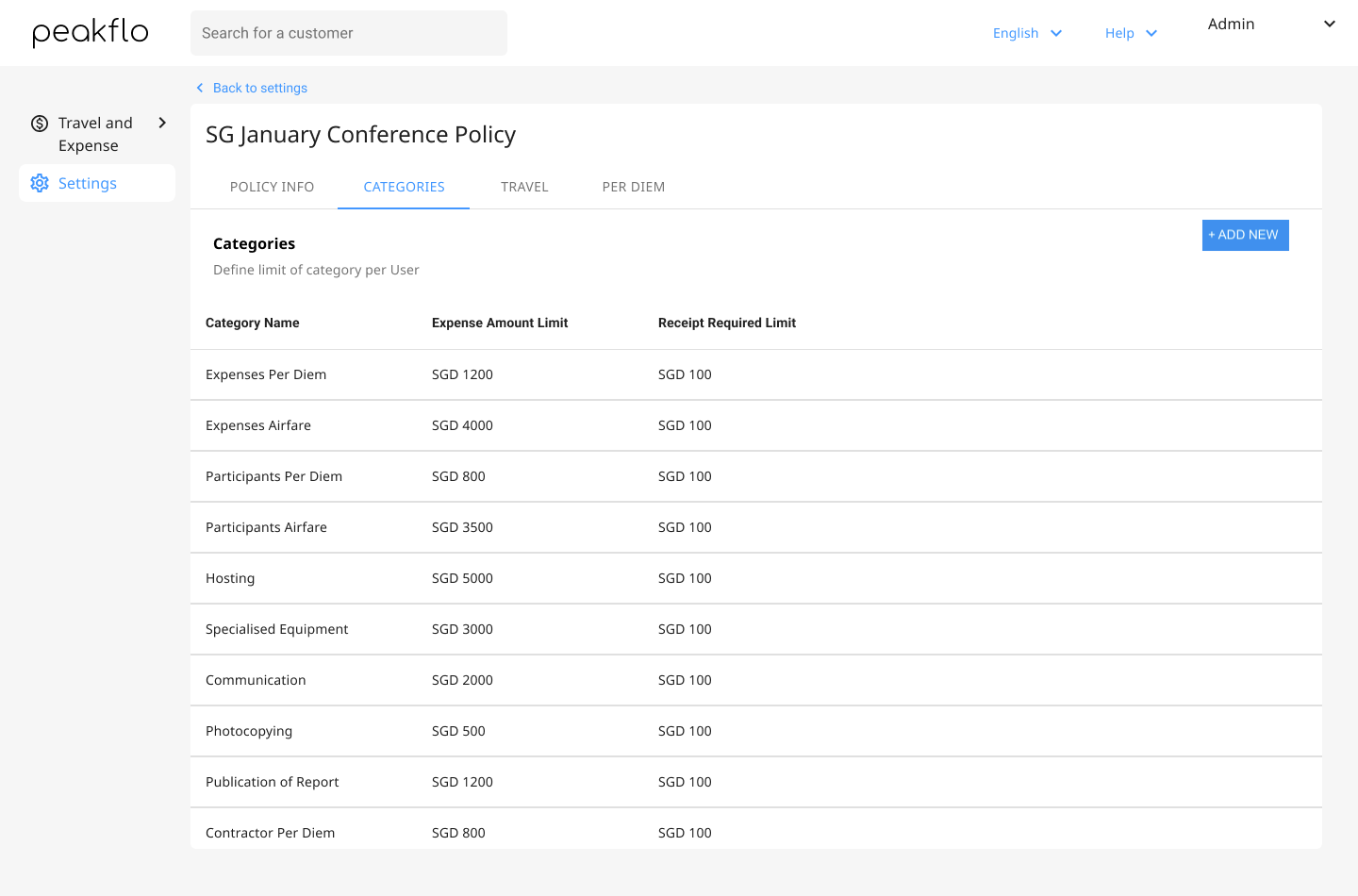Expand the Admin account menu
The height and width of the screenshot is (896, 1358).
coord(1329,24)
